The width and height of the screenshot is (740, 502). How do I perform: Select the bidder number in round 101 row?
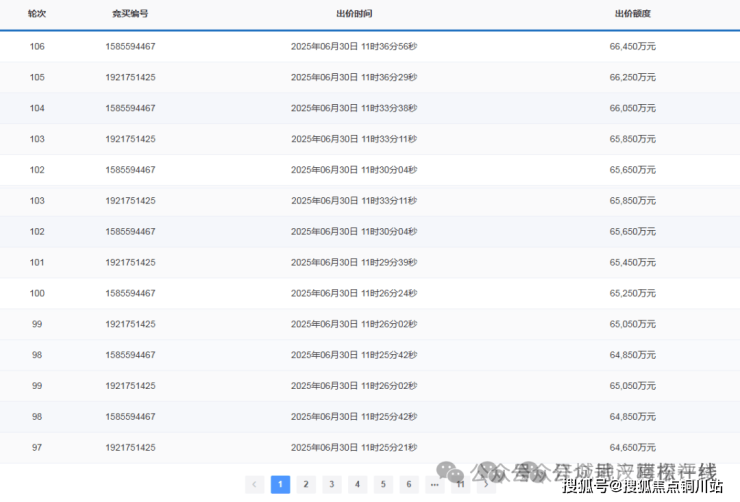coord(130,262)
